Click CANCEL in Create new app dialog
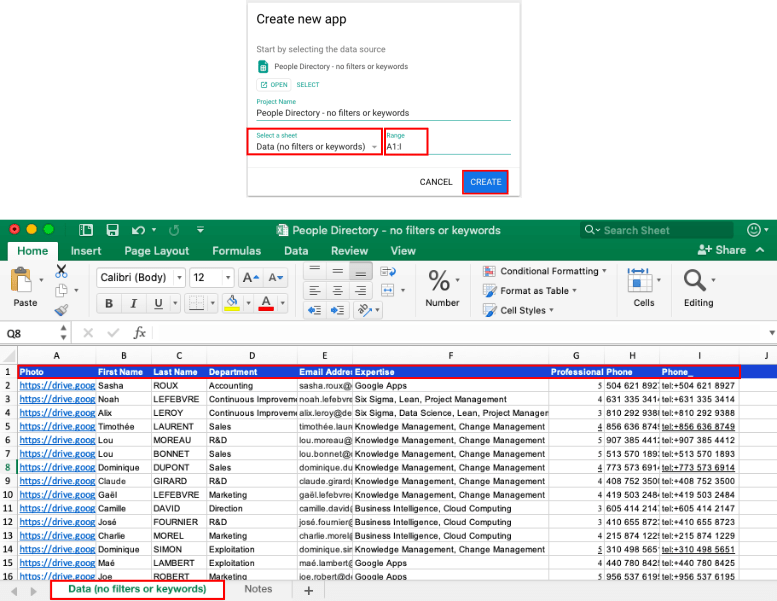This screenshot has width=777, height=601. click(x=436, y=182)
